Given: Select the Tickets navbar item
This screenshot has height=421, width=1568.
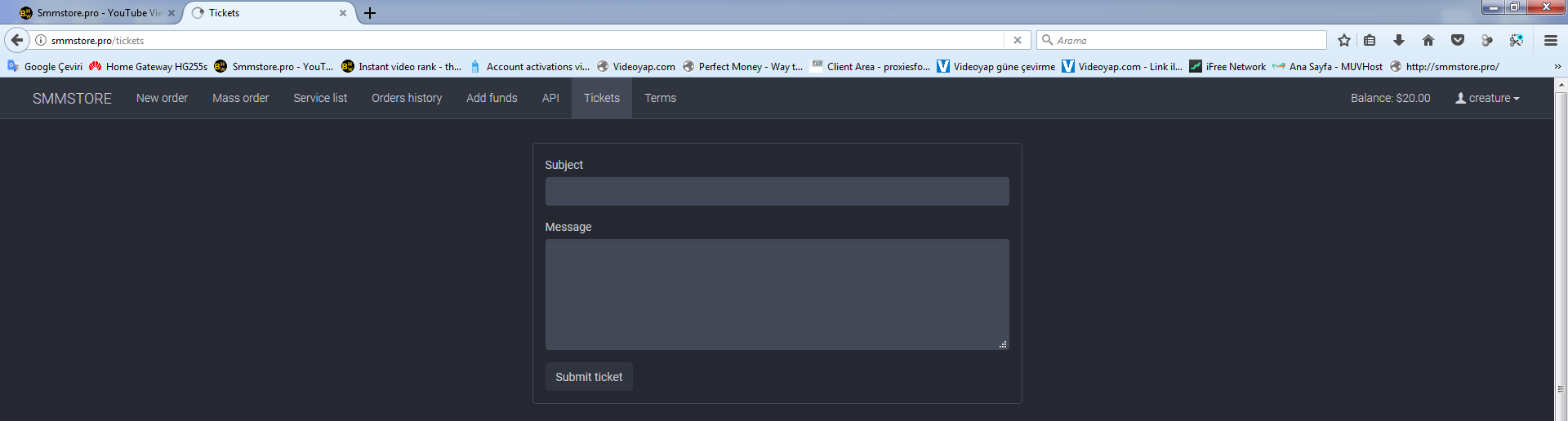Looking at the screenshot, I should pyautogui.click(x=602, y=98).
